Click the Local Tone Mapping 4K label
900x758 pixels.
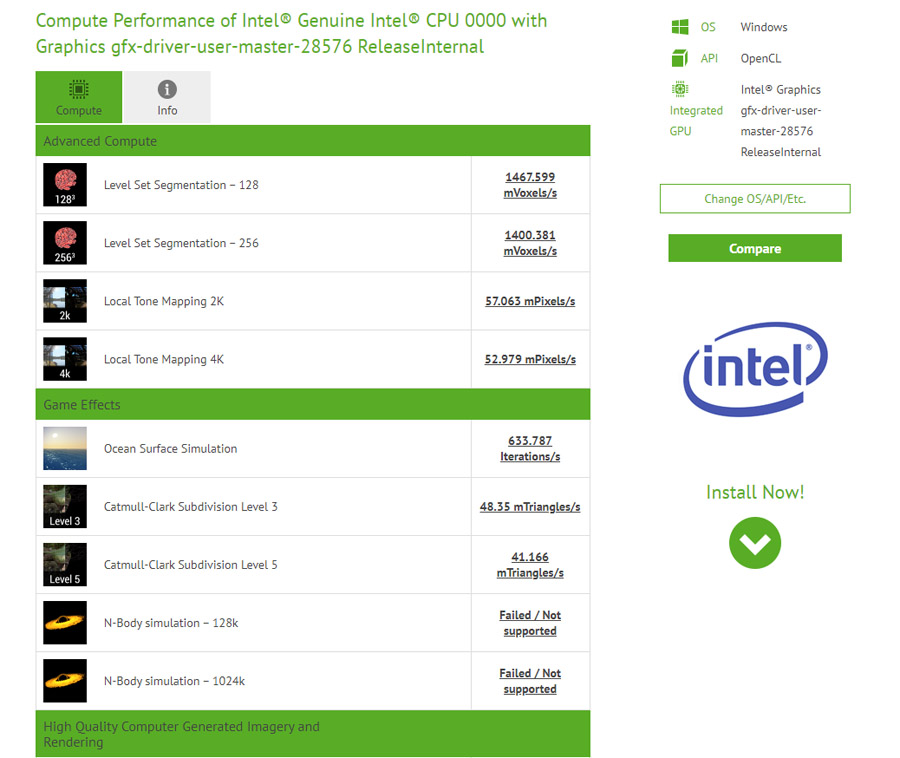(x=164, y=359)
